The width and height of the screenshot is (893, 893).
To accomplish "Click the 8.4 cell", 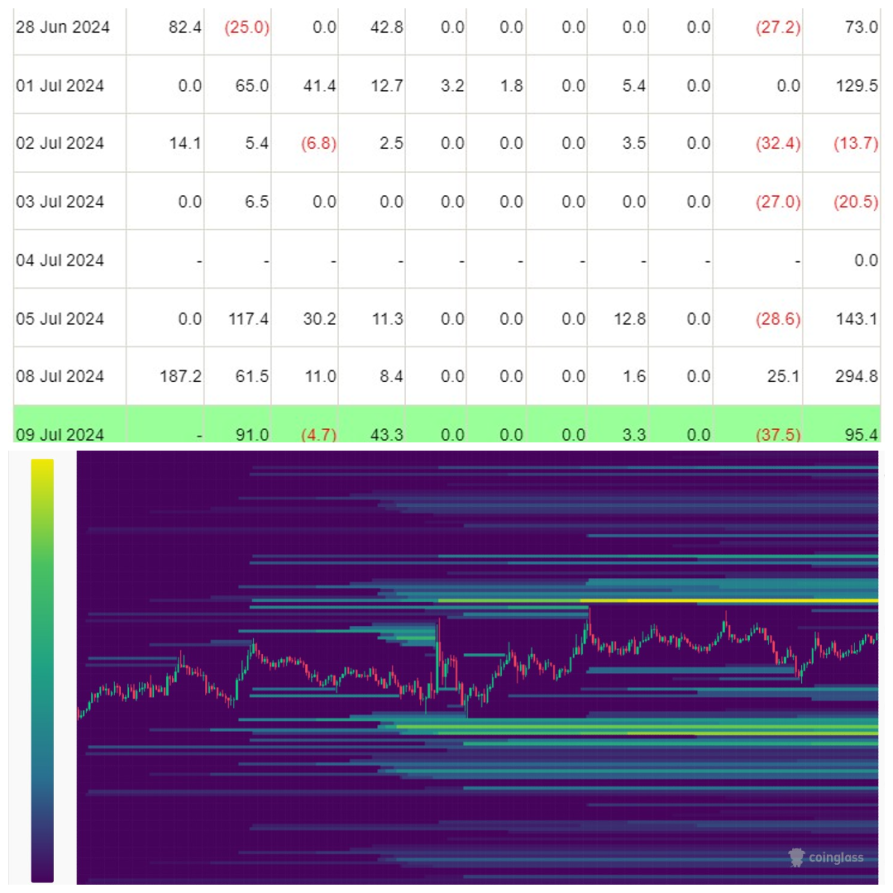I will click(x=391, y=376).
